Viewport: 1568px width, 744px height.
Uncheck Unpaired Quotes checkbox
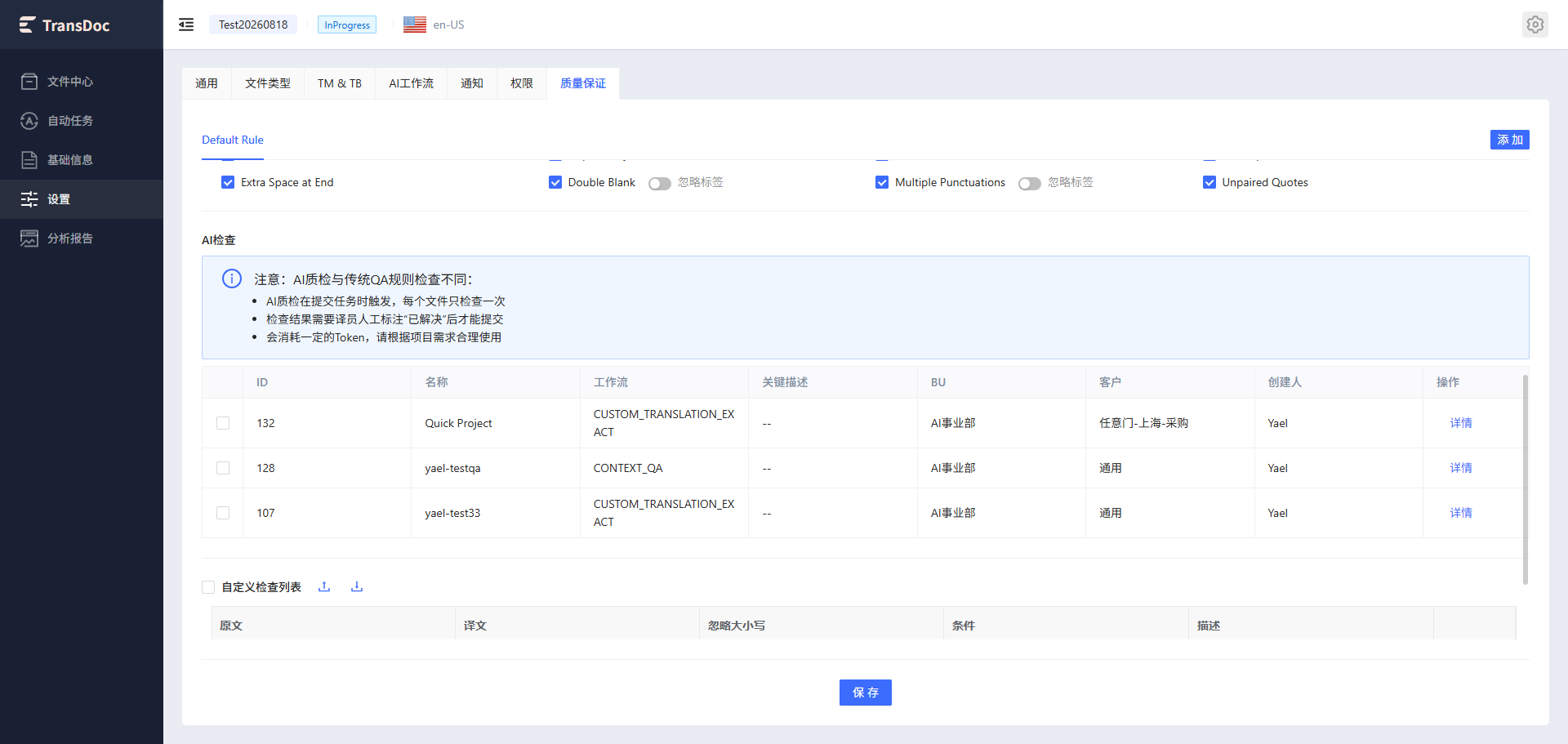(1209, 182)
